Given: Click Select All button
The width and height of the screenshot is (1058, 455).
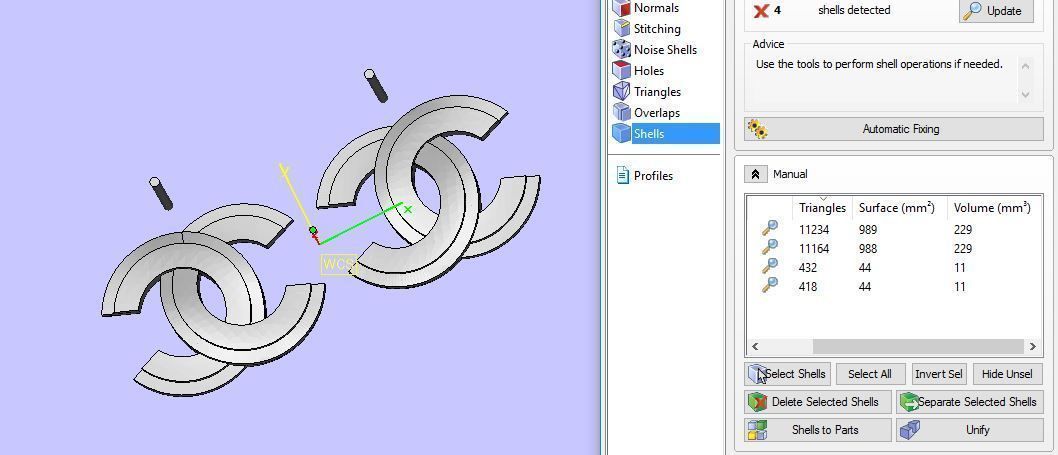Looking at the screenshot, I should point(869,374).
